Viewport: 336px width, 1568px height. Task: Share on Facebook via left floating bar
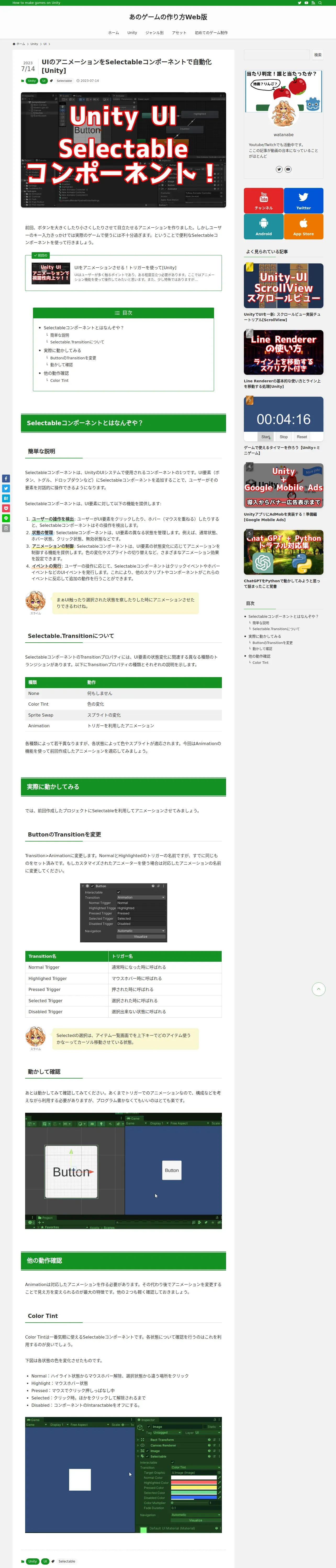[5, 479]
